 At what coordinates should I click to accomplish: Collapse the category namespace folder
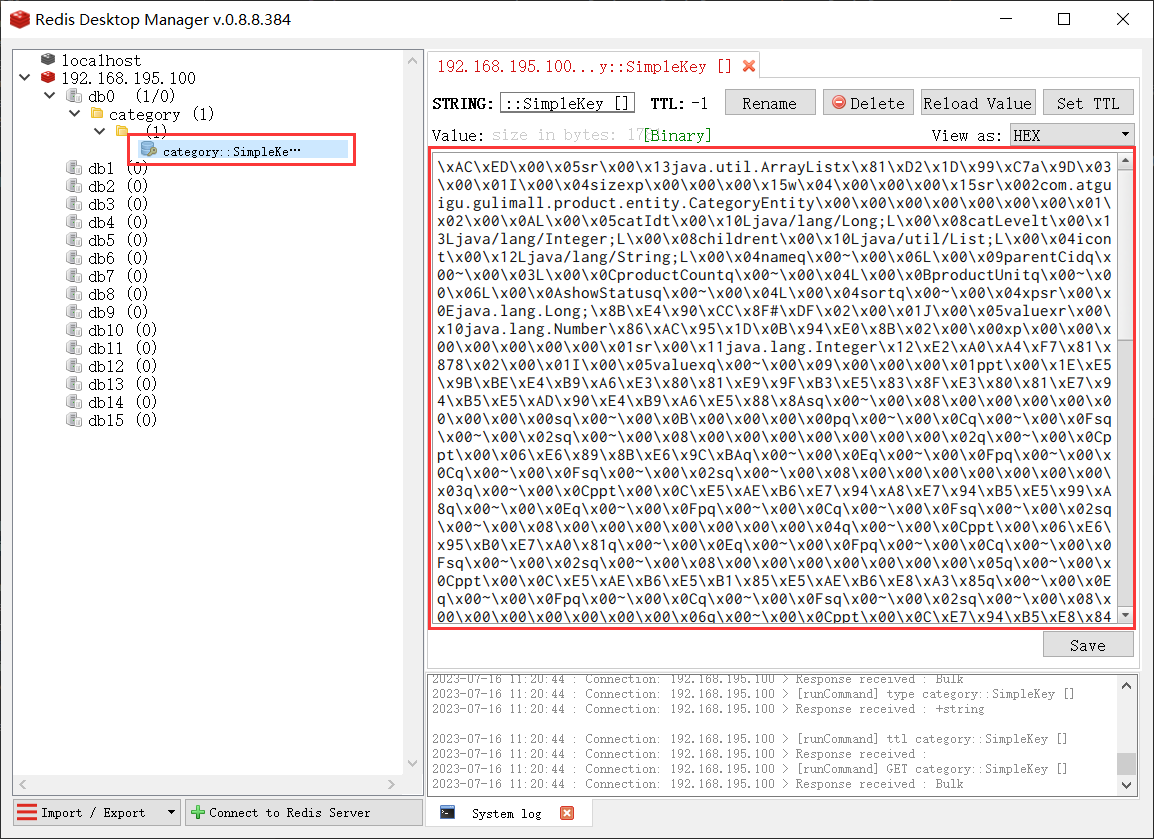point(74,114)
